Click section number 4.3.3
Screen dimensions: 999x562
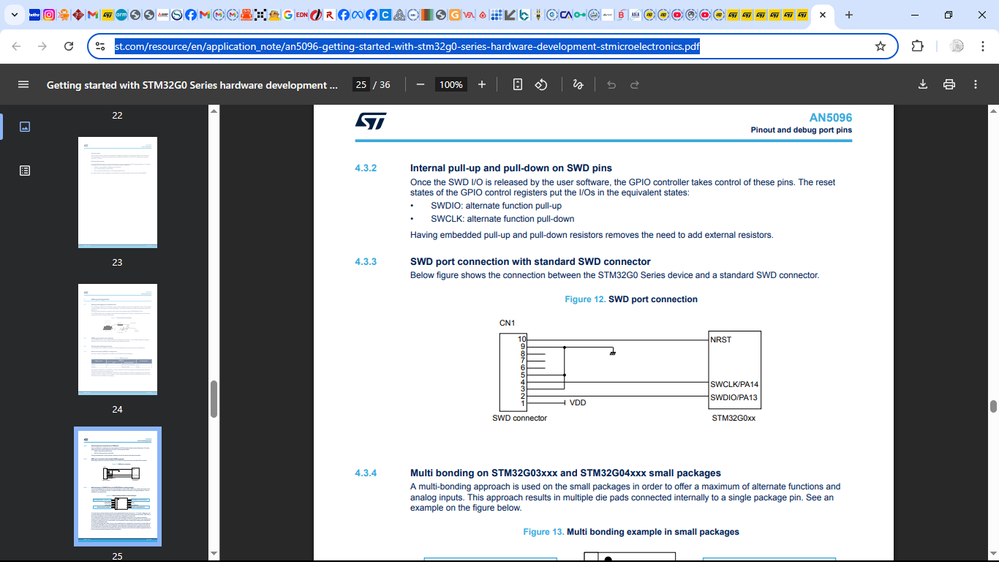tap(366, 261)
